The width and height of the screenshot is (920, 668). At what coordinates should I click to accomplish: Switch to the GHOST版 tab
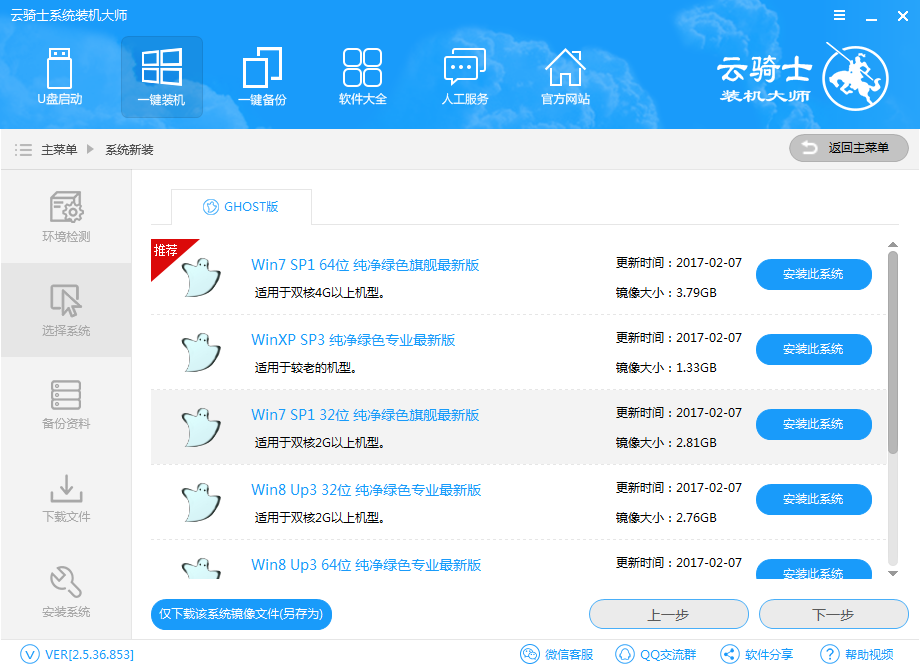241,206
